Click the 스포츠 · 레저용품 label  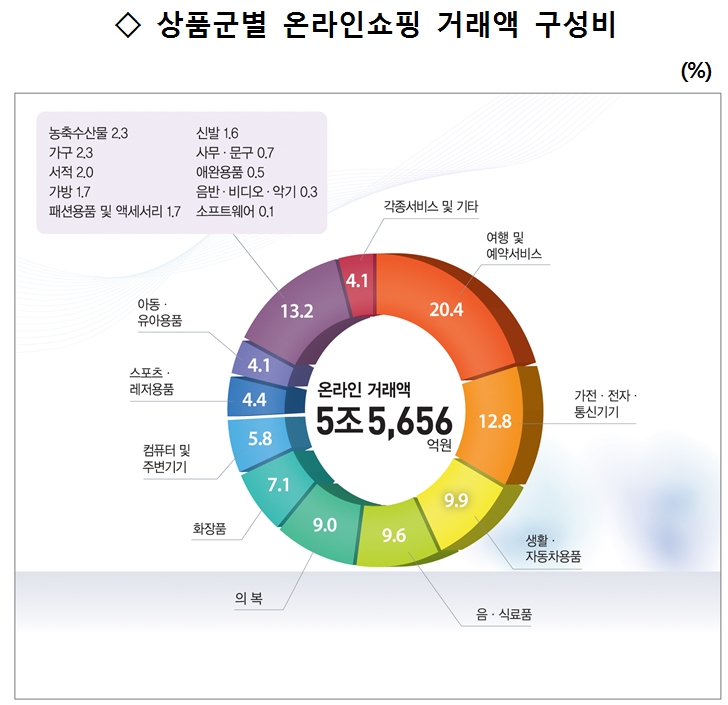(151, 381)
